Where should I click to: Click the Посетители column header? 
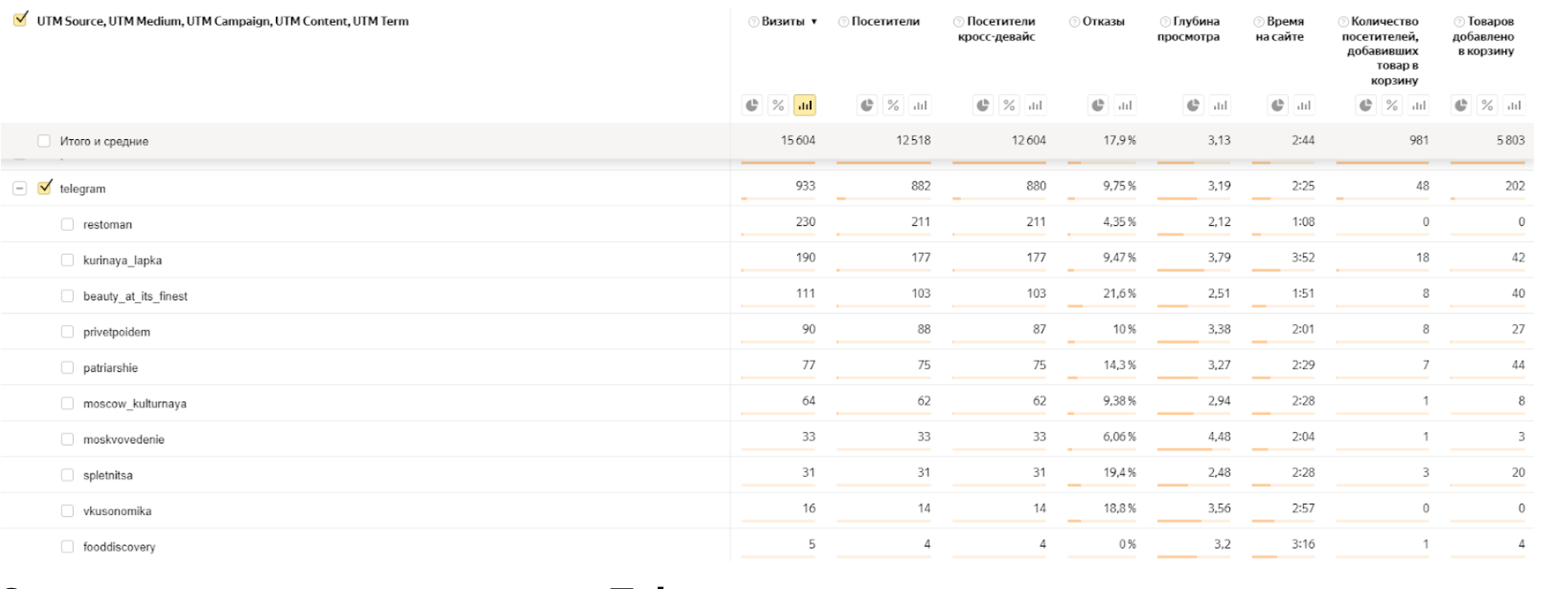tap(885, 22)
